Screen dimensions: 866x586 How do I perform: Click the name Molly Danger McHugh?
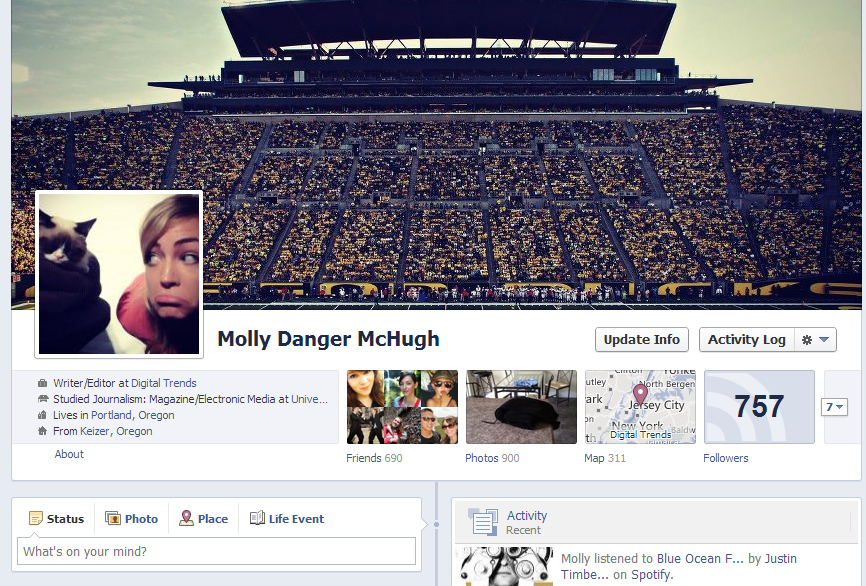point(329,339)
